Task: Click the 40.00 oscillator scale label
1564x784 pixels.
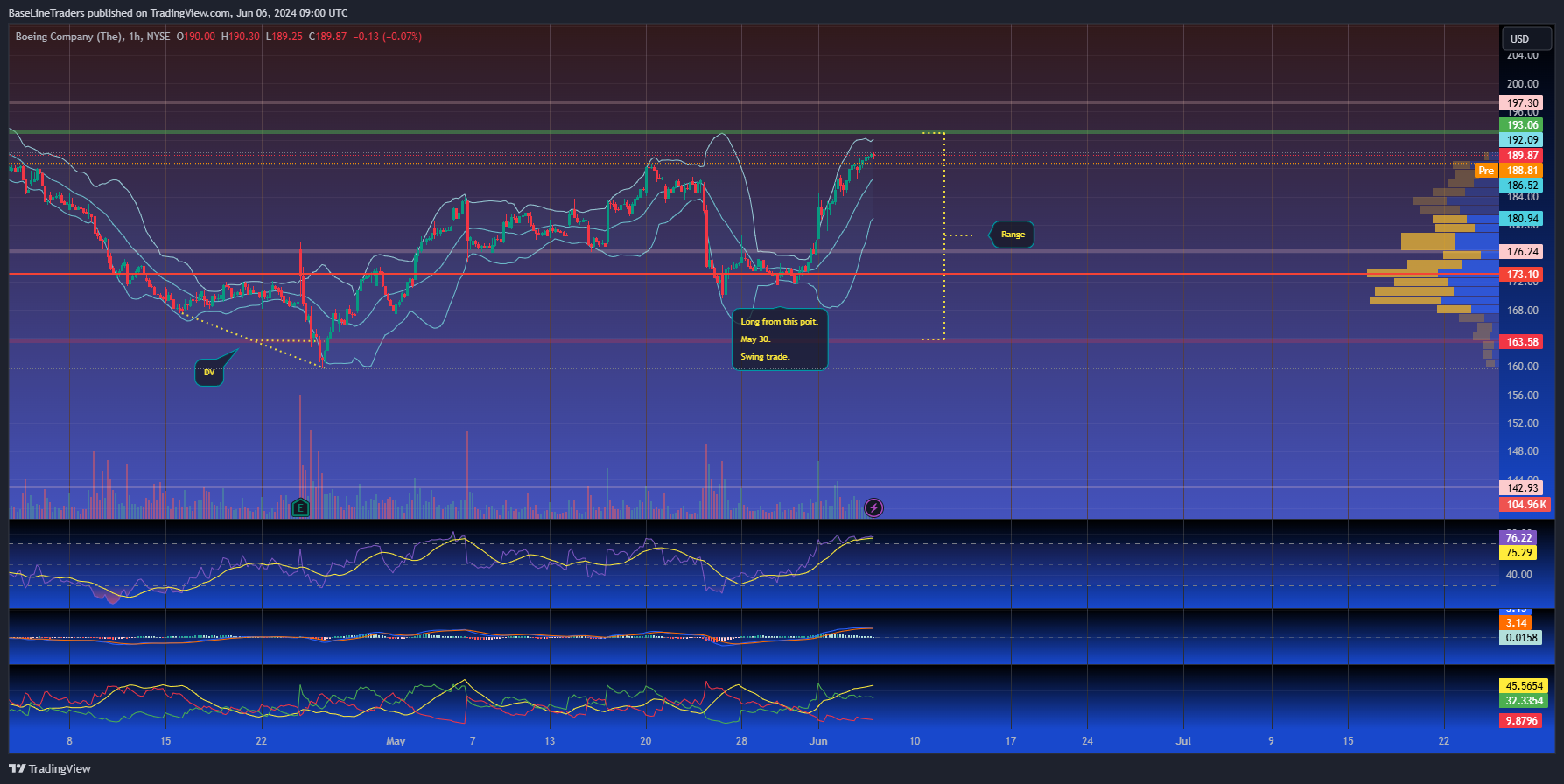Action: click(x=1519, y=575)
